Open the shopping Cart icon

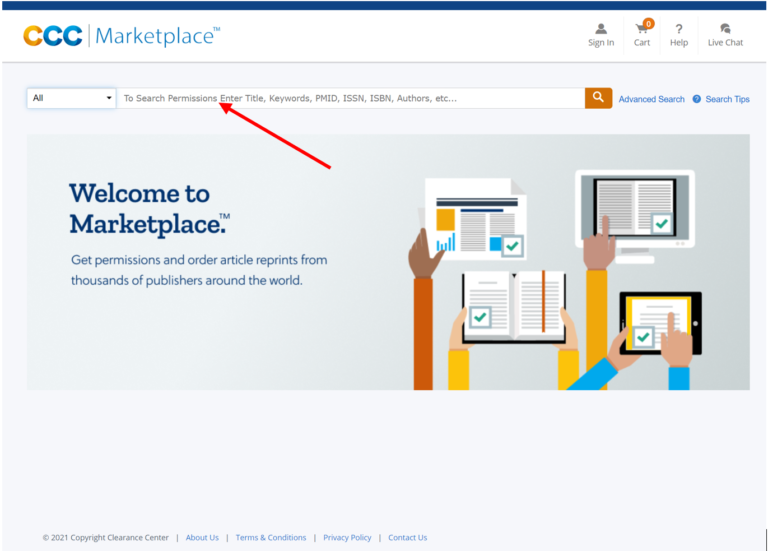click(641, 30)
